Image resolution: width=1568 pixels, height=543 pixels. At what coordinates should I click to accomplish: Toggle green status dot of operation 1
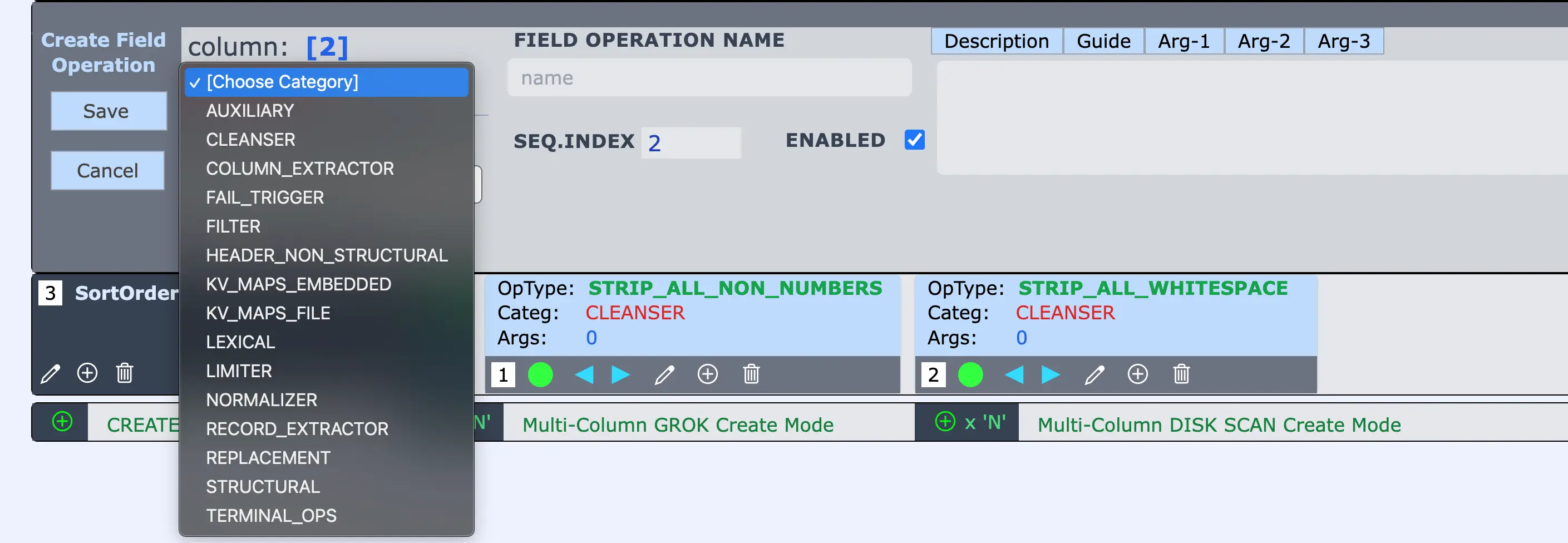point(540,374)
